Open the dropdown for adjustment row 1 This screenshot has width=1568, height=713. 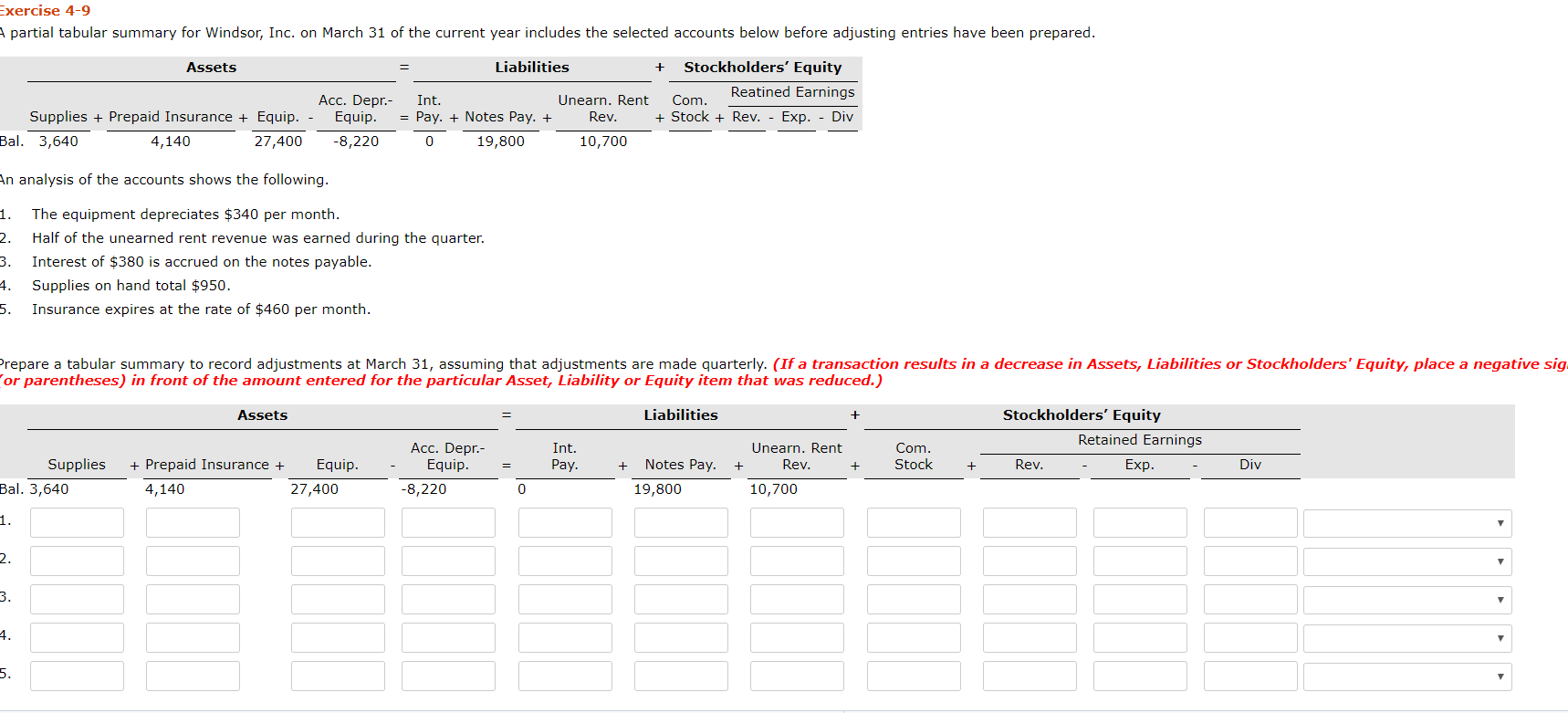tap(1407, 523)
